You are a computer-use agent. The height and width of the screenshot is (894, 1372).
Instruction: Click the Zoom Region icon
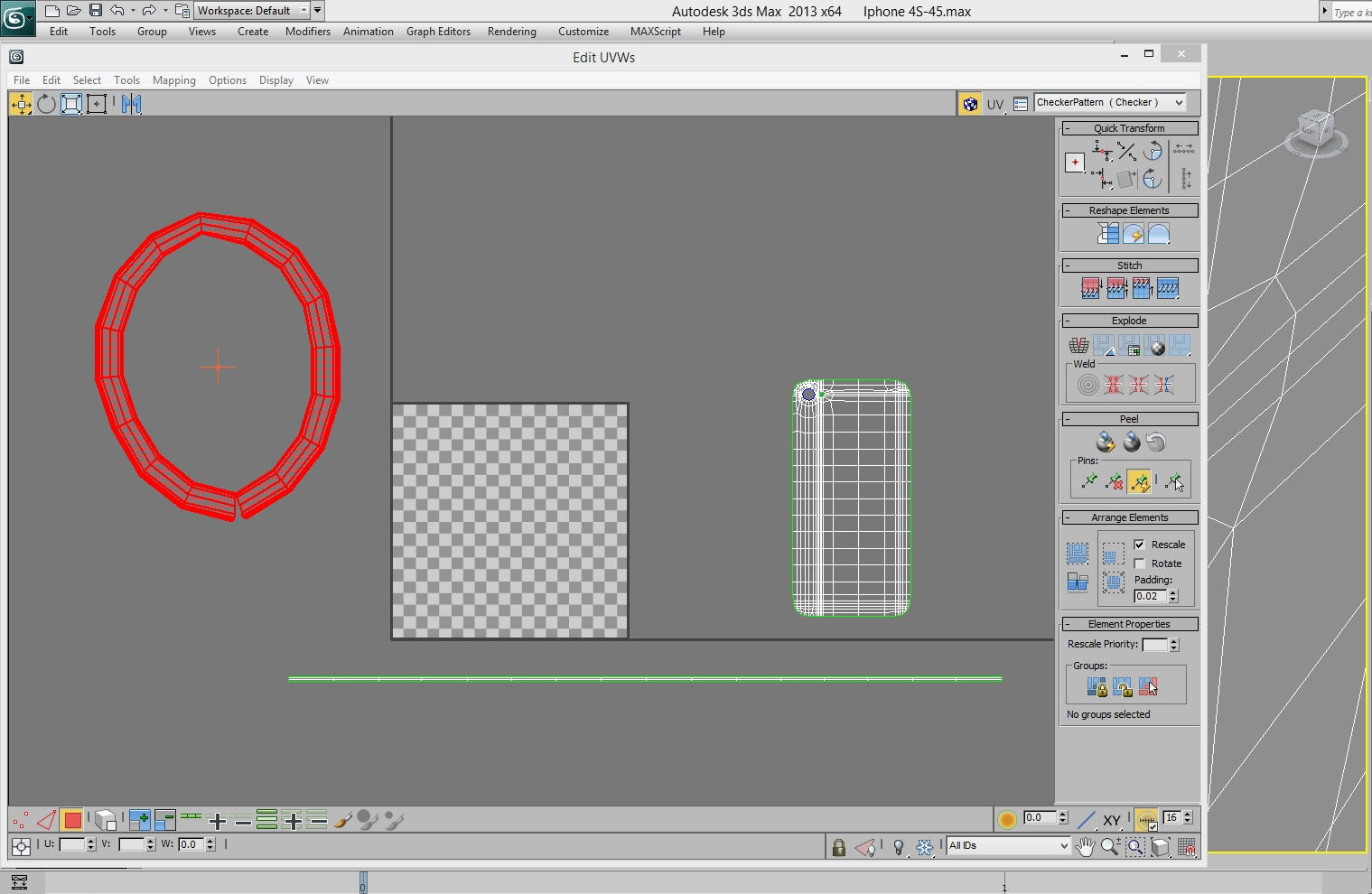pos(1135,847)
